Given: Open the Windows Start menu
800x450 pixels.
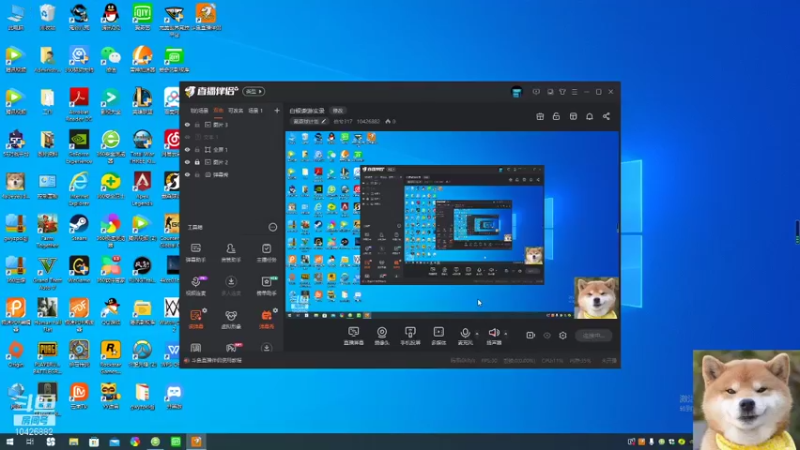Looking at the screenshot, I should click(10, 442).
